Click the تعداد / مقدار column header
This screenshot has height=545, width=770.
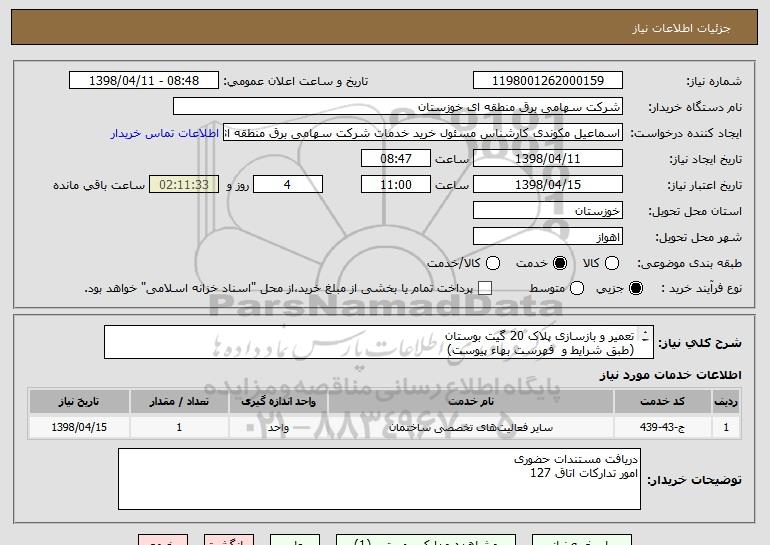[x=179, y=402]
